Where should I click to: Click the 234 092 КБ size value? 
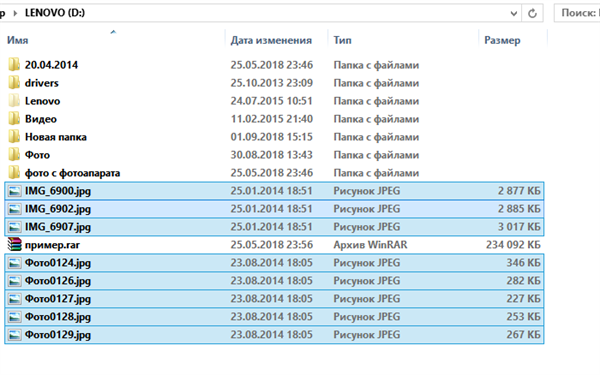pyautogui.click(x=513, y=245)
